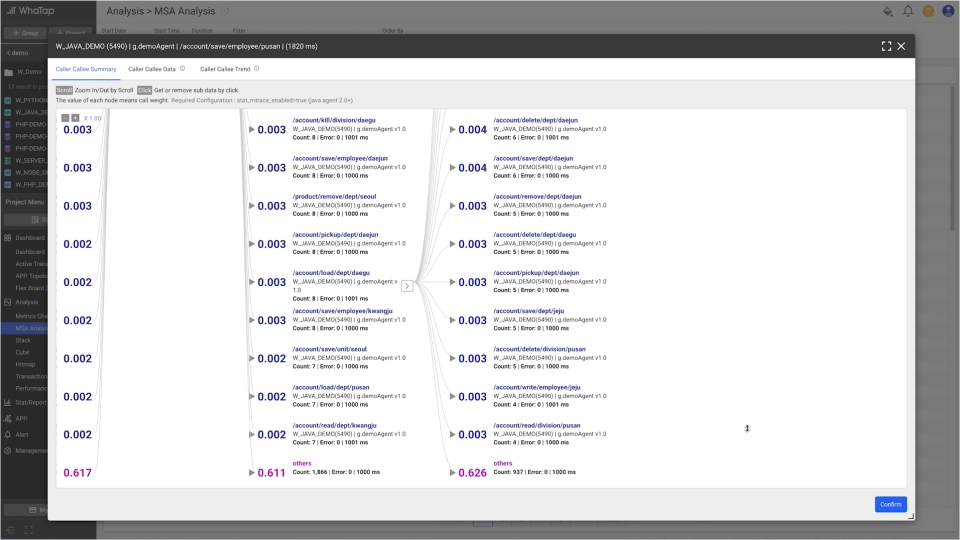Close the caller callee dialog
Viewport: 960px width, 540px height.
point(901,46)
